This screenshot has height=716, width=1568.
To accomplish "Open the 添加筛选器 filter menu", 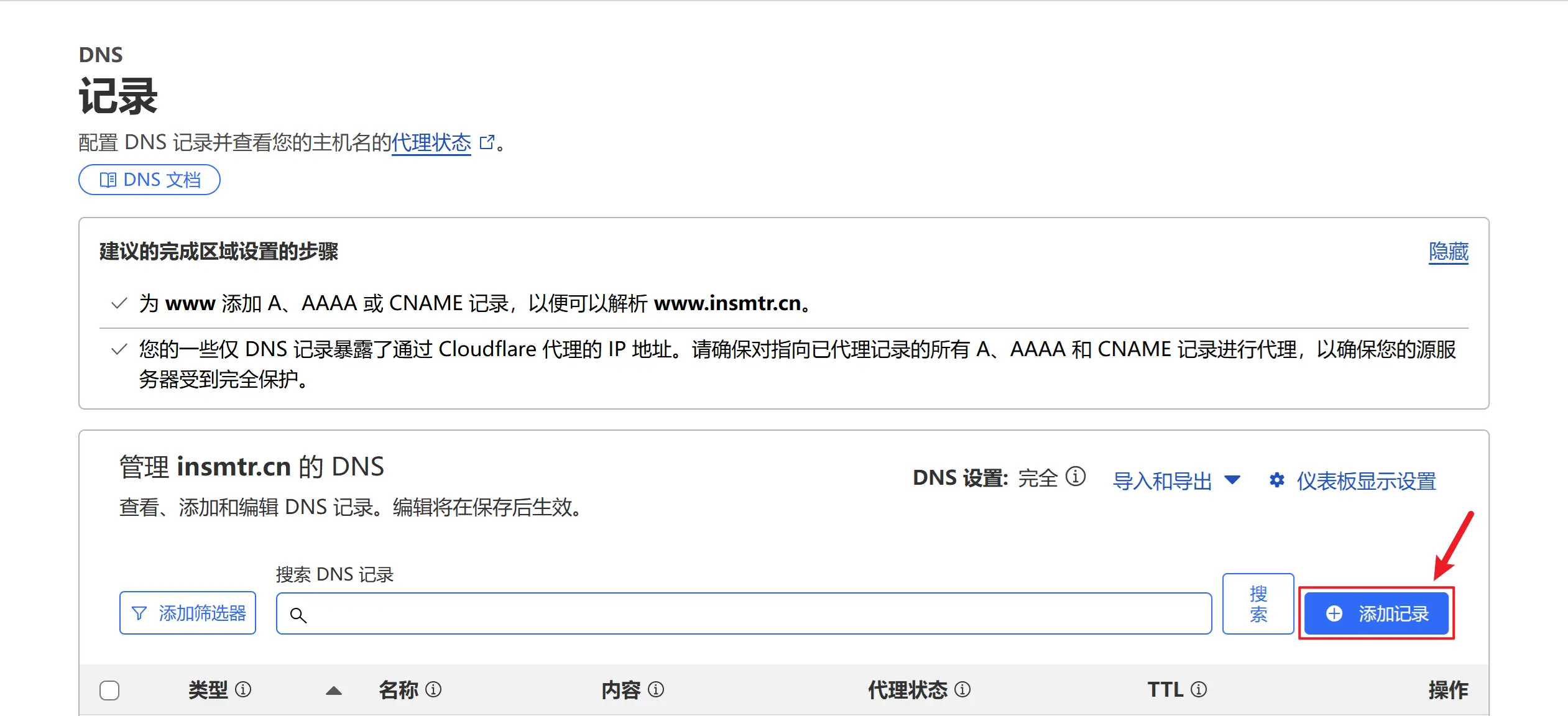I will coord(188,613).
